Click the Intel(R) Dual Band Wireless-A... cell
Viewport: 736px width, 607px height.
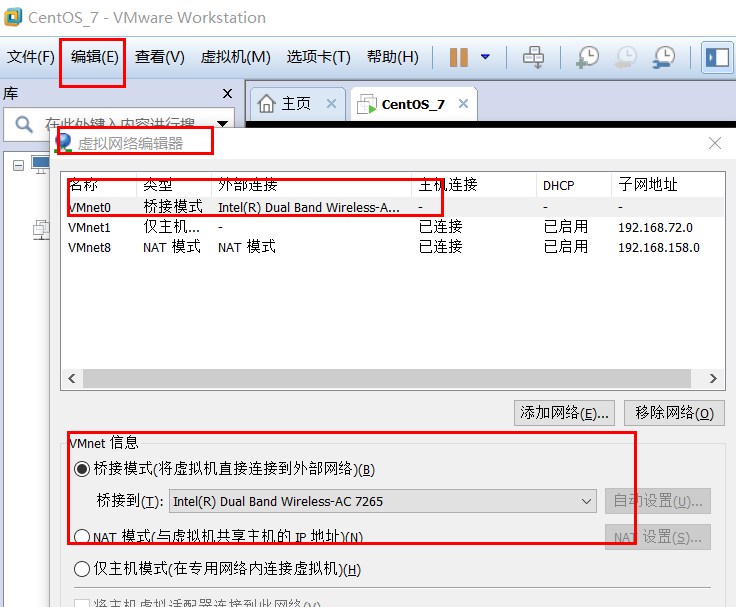[309, 207]
